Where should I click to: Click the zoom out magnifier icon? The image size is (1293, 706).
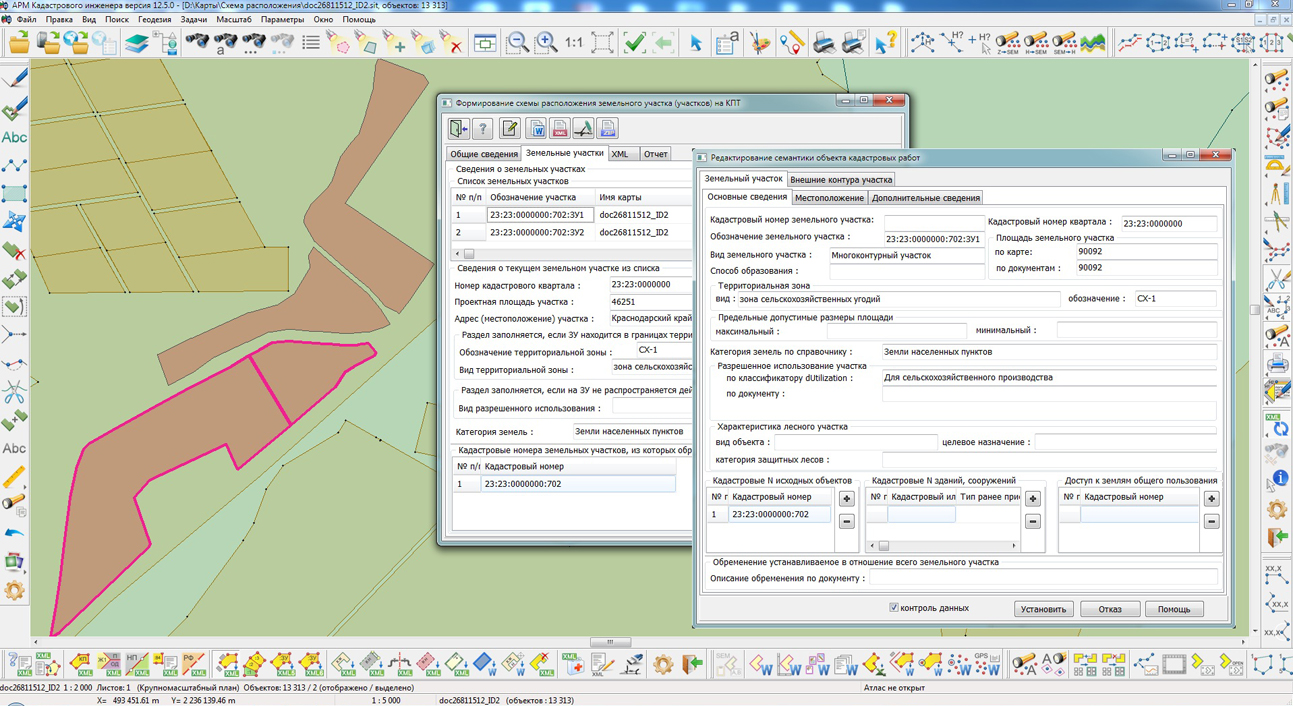click(x=517, y=42)
